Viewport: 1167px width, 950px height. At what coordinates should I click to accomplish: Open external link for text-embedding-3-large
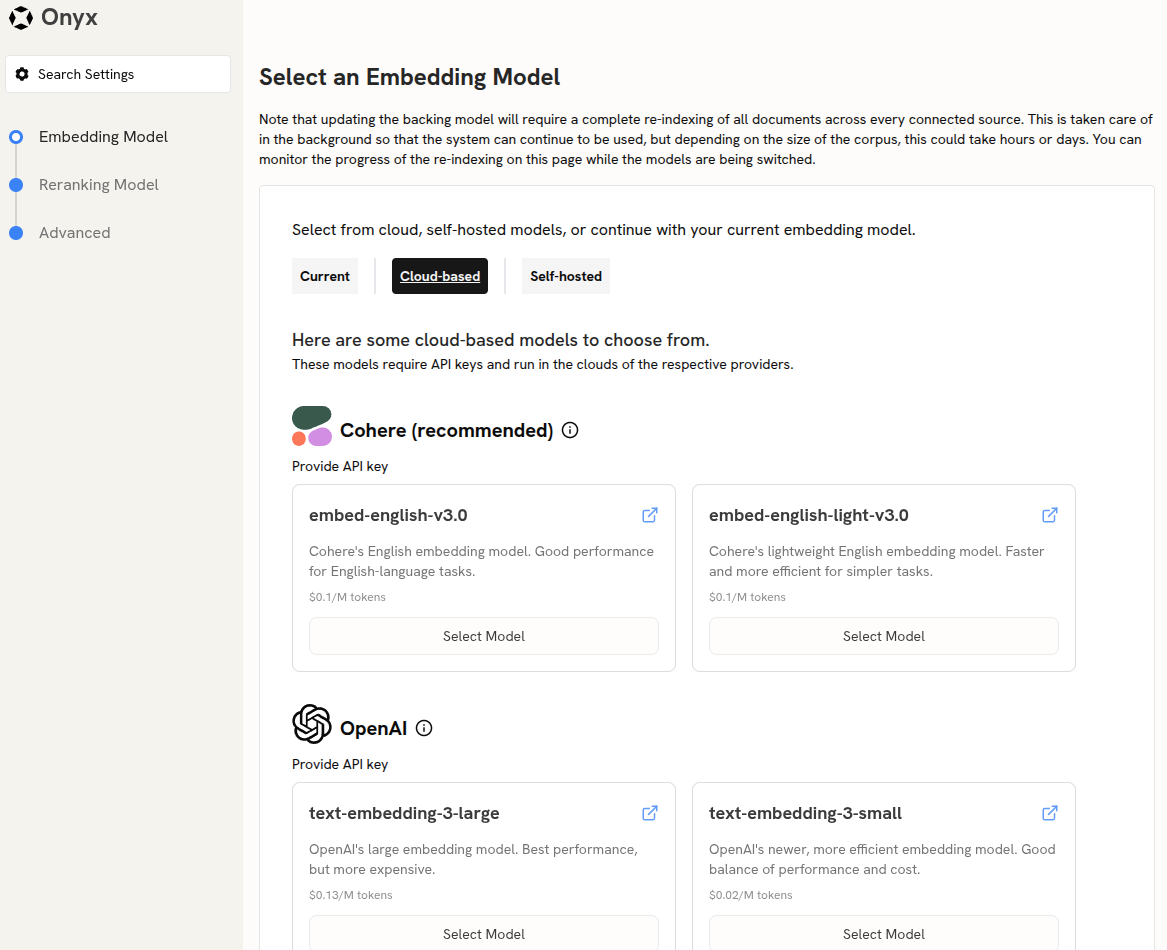pyautogui.click(x=650, y=813)
